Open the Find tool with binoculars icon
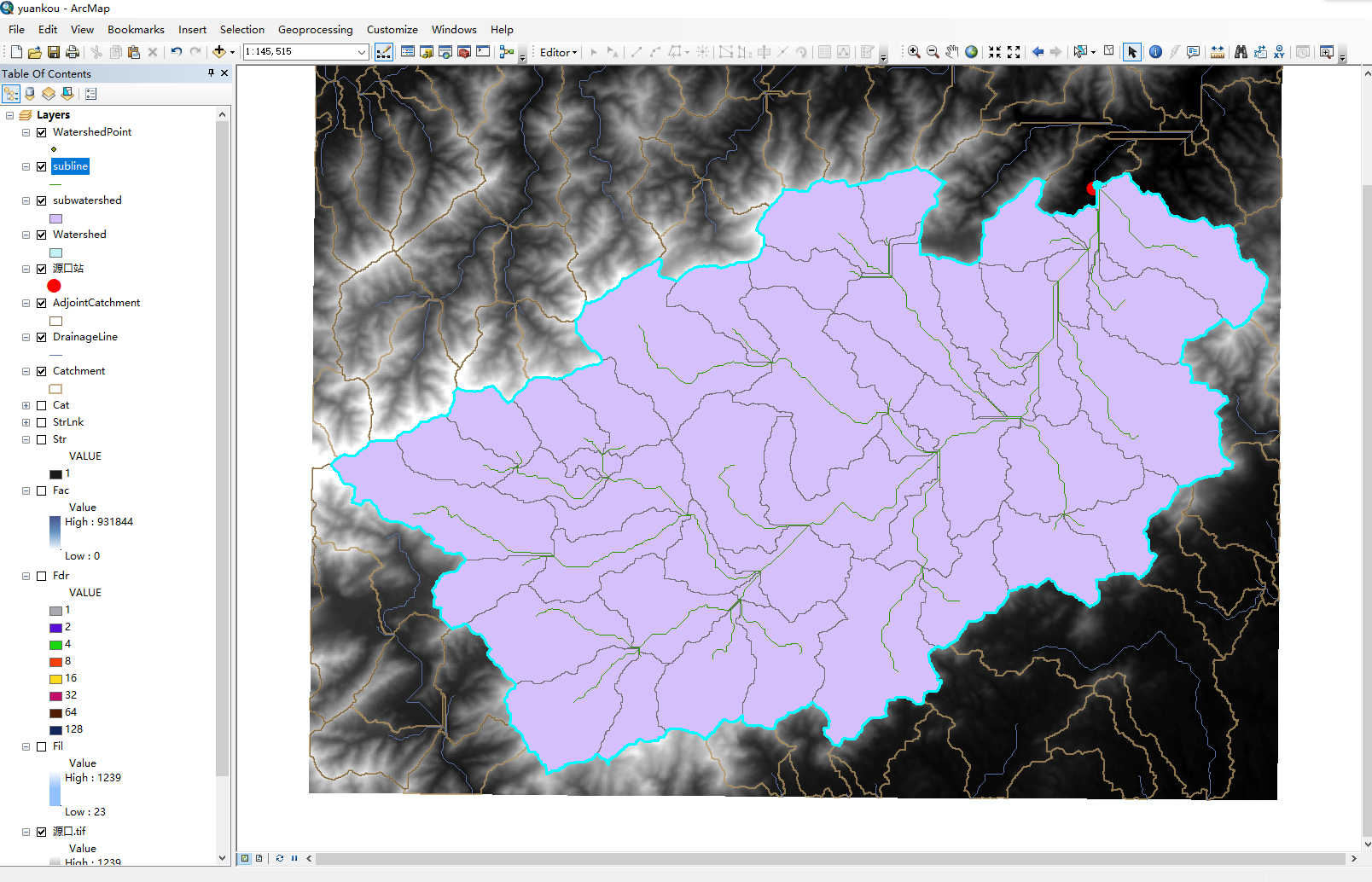1372x882 pixels. [x=1241, y=51]
